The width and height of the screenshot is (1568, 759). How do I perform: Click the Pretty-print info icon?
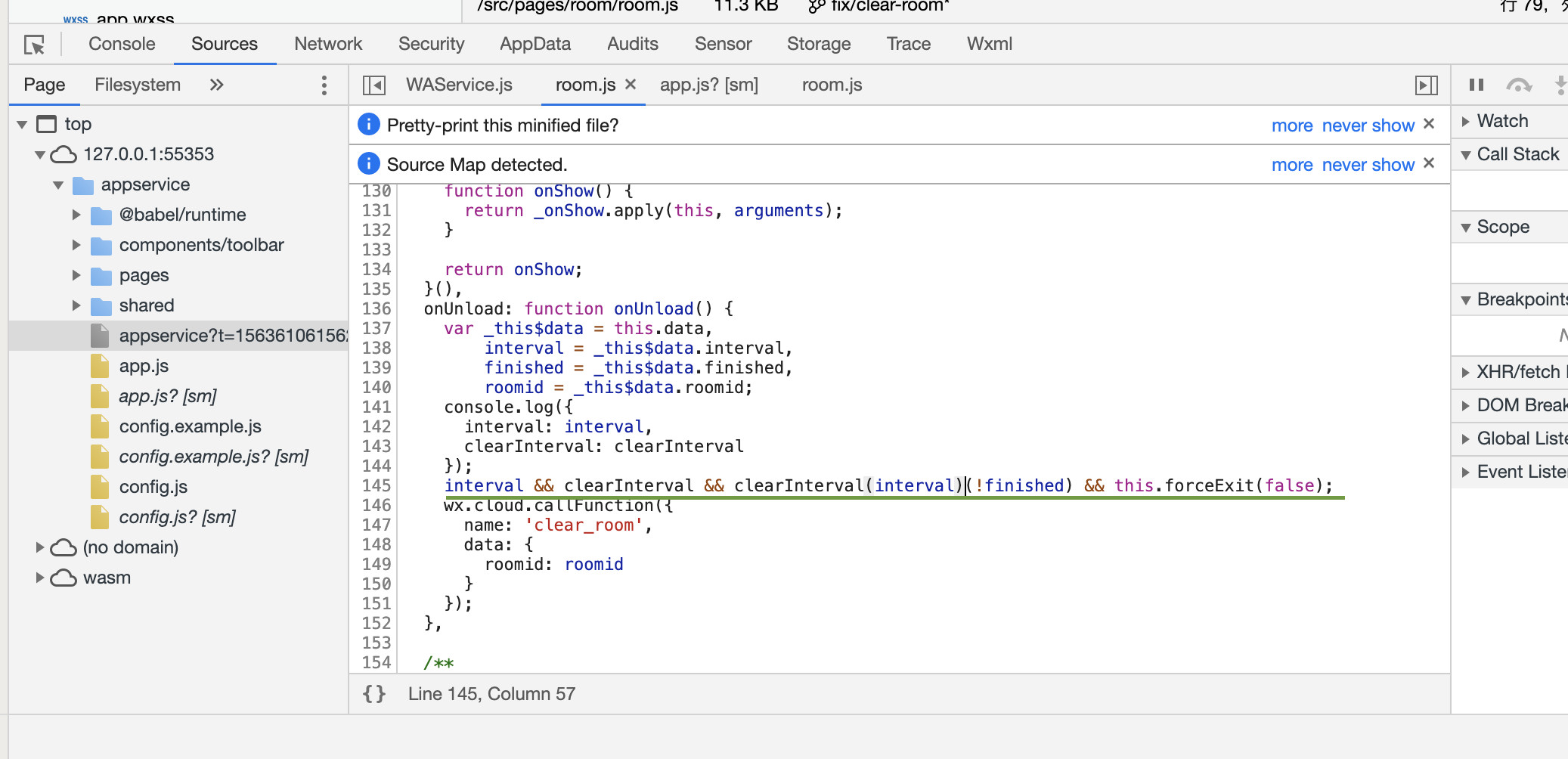(x=368, y=124)
